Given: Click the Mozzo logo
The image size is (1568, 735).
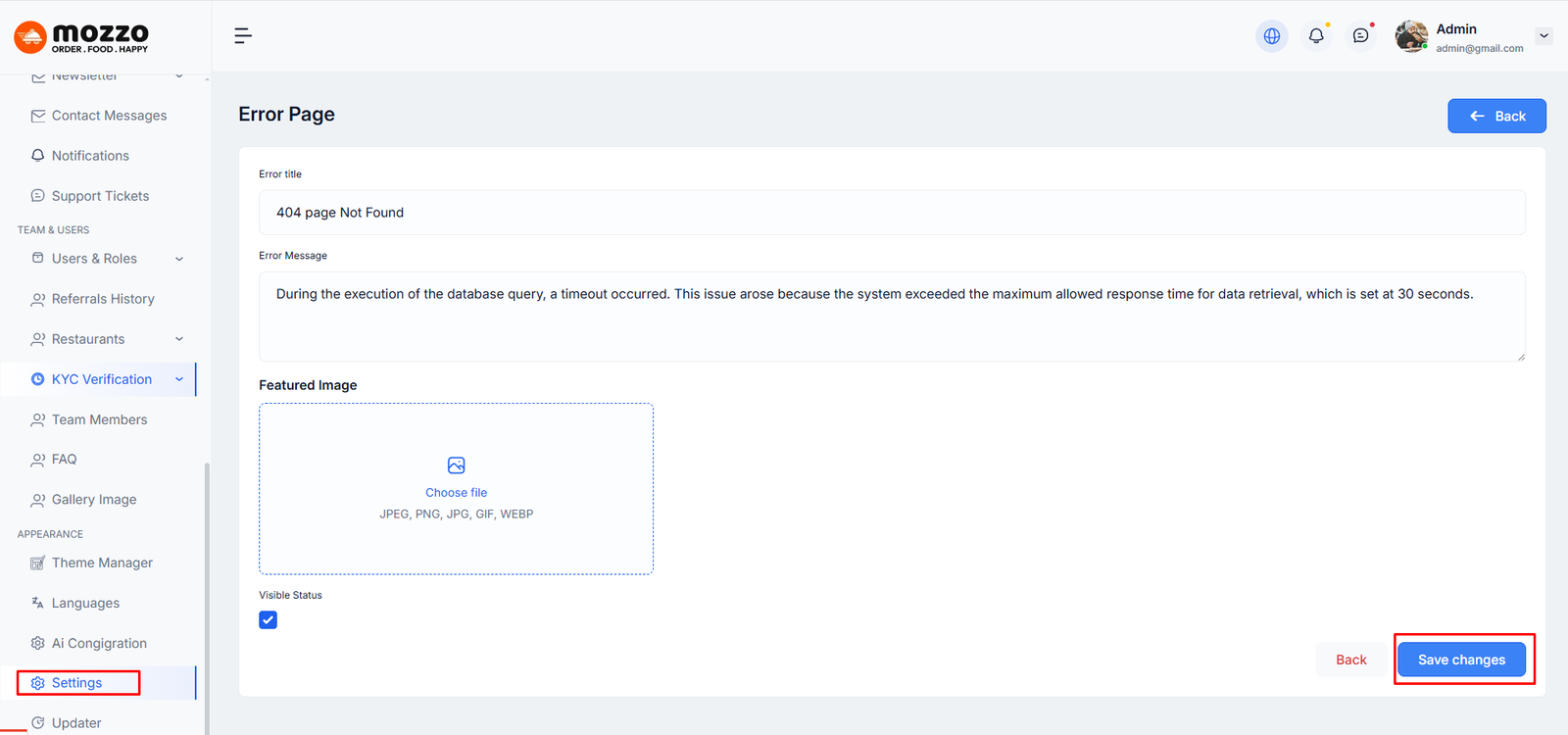Looking at the screenshot, I should coord(82,37).
